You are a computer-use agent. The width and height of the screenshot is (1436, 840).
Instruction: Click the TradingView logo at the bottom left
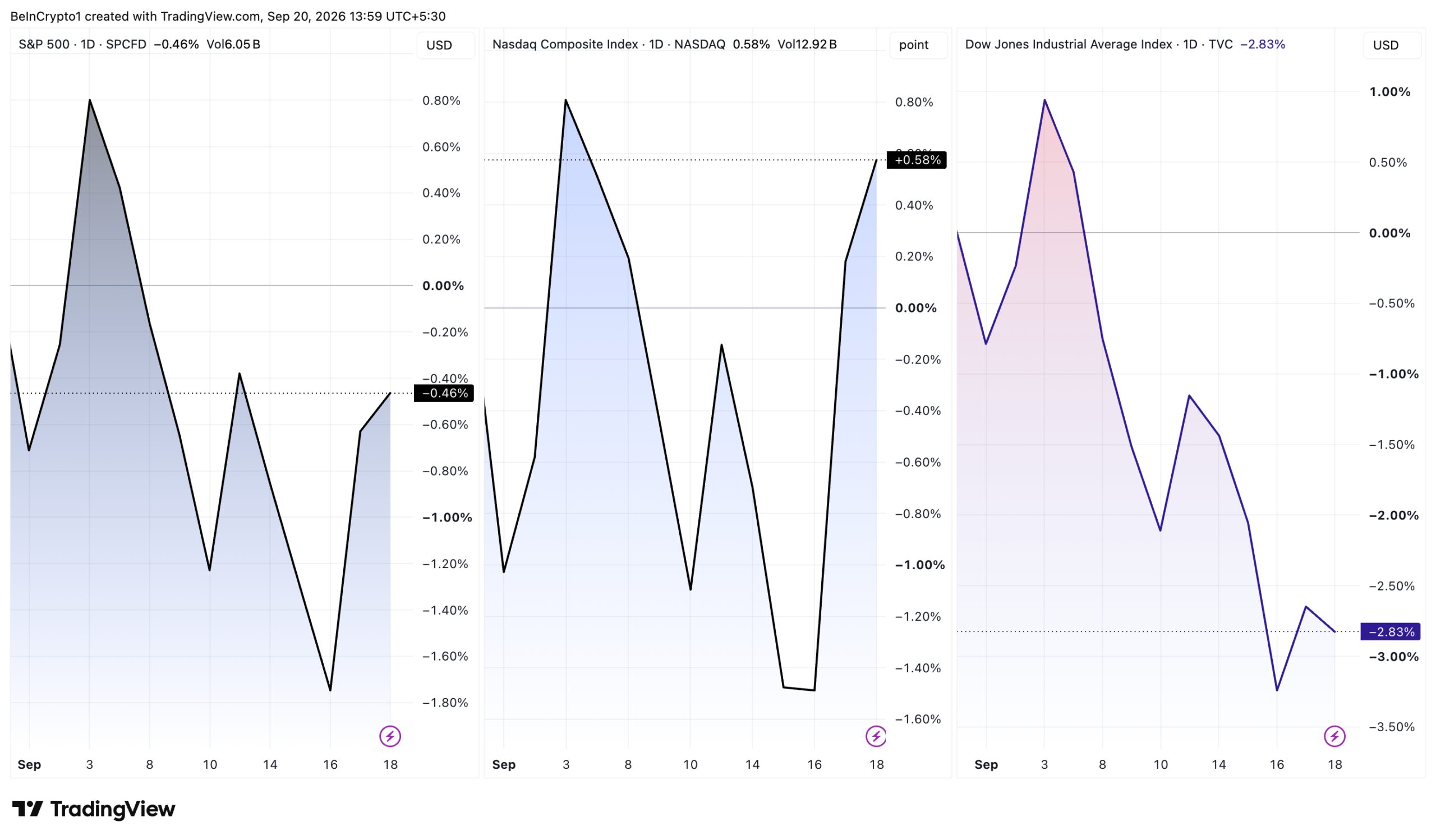[94, 809]
